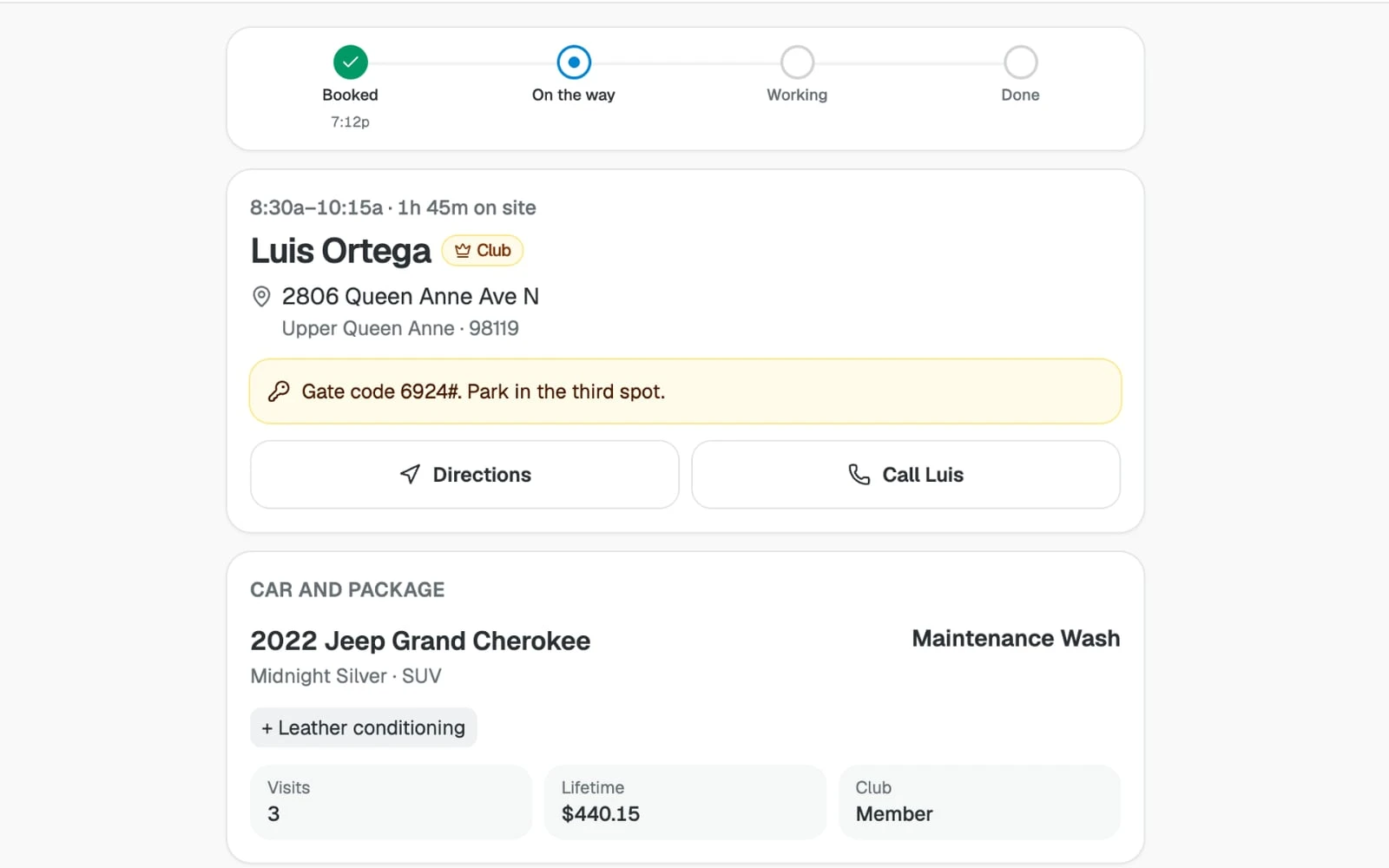Click the On the way step label
Image resolution: width=1389 pixels, height=868 pixels.
point(574,95)
